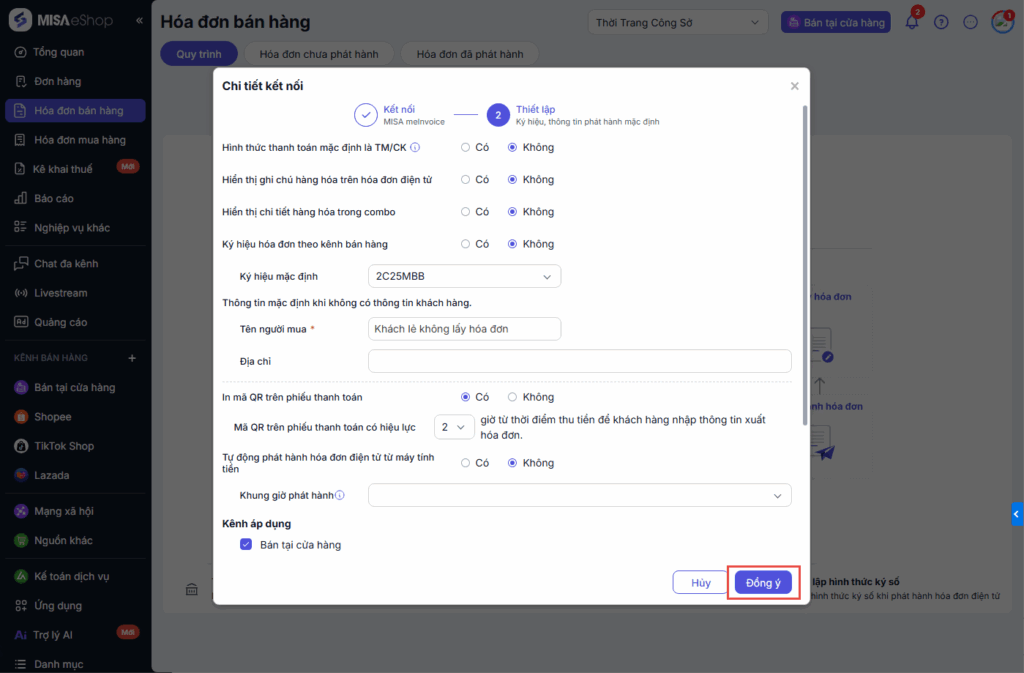
Task: Open Hóa đơn bán hàng in sidebar
Action: (75, 110)
